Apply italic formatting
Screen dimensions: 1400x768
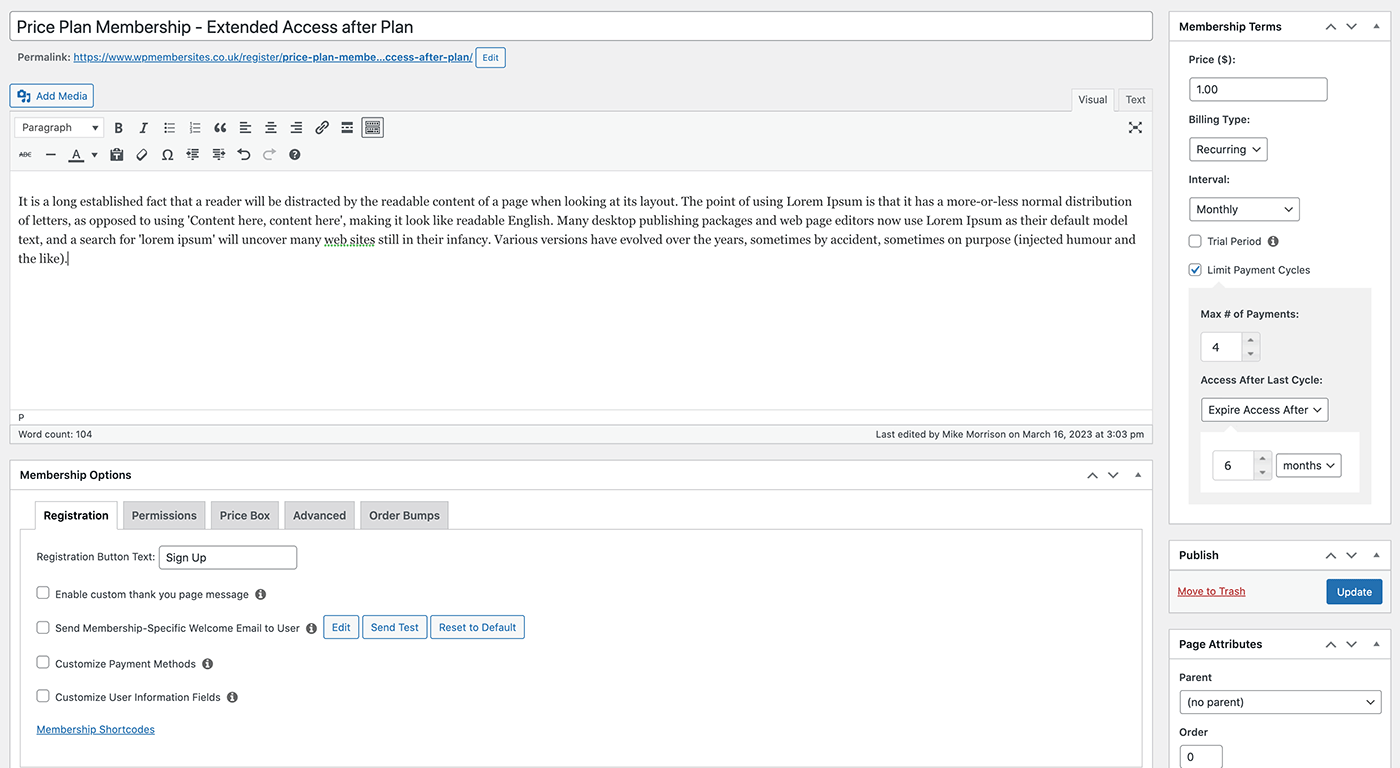coord(144,128)
